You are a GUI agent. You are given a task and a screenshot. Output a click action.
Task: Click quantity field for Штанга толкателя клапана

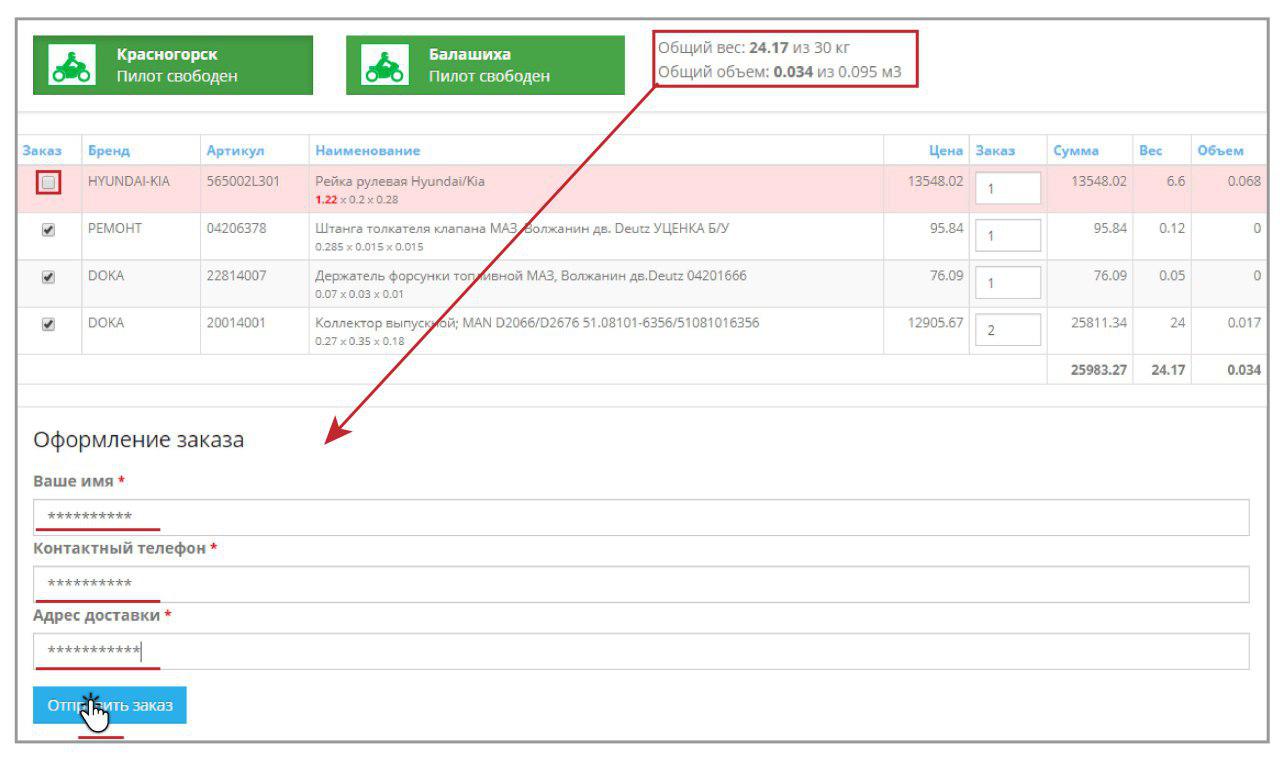coord(1007,235)
